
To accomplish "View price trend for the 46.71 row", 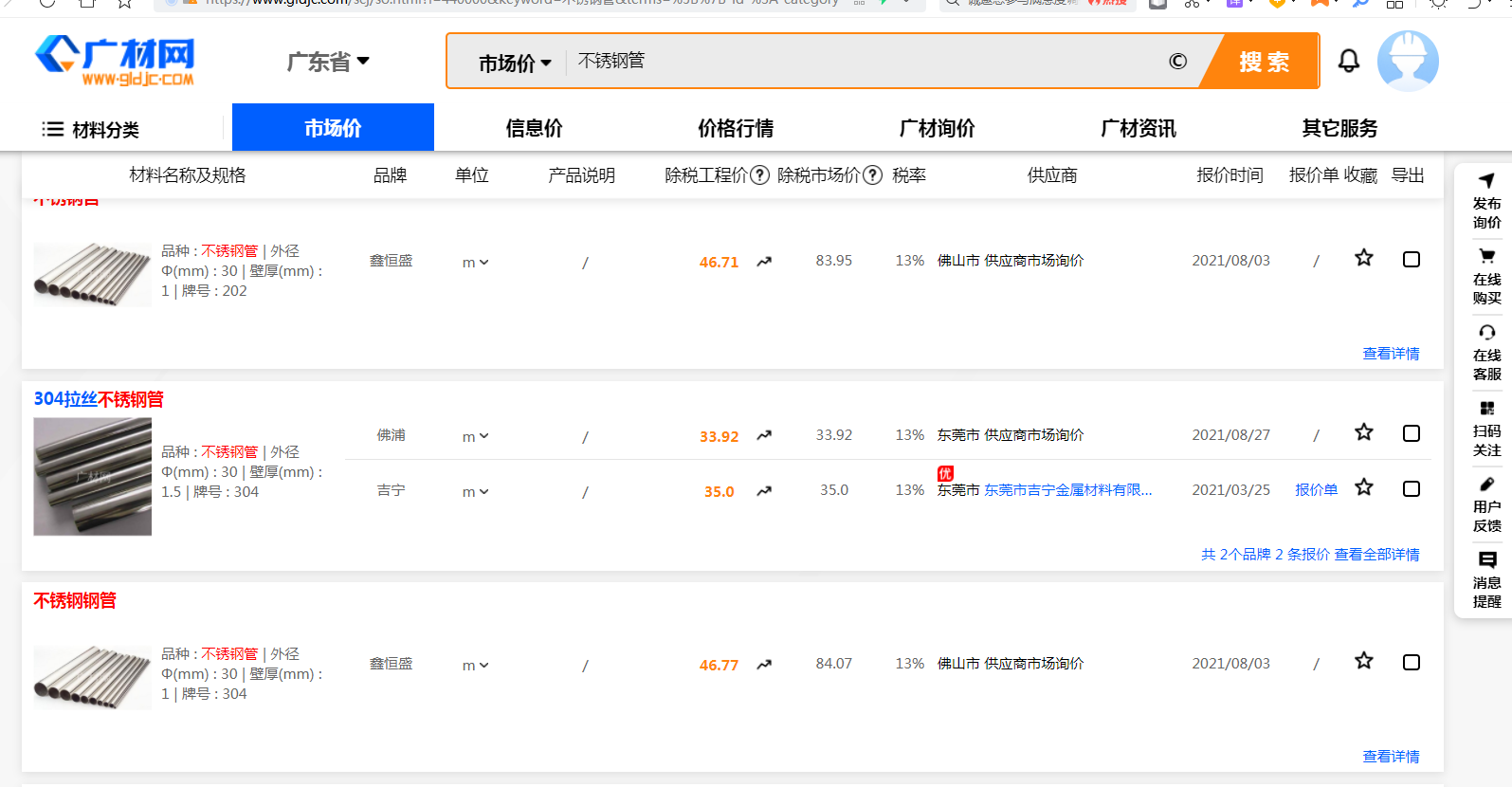I will 764,262.
